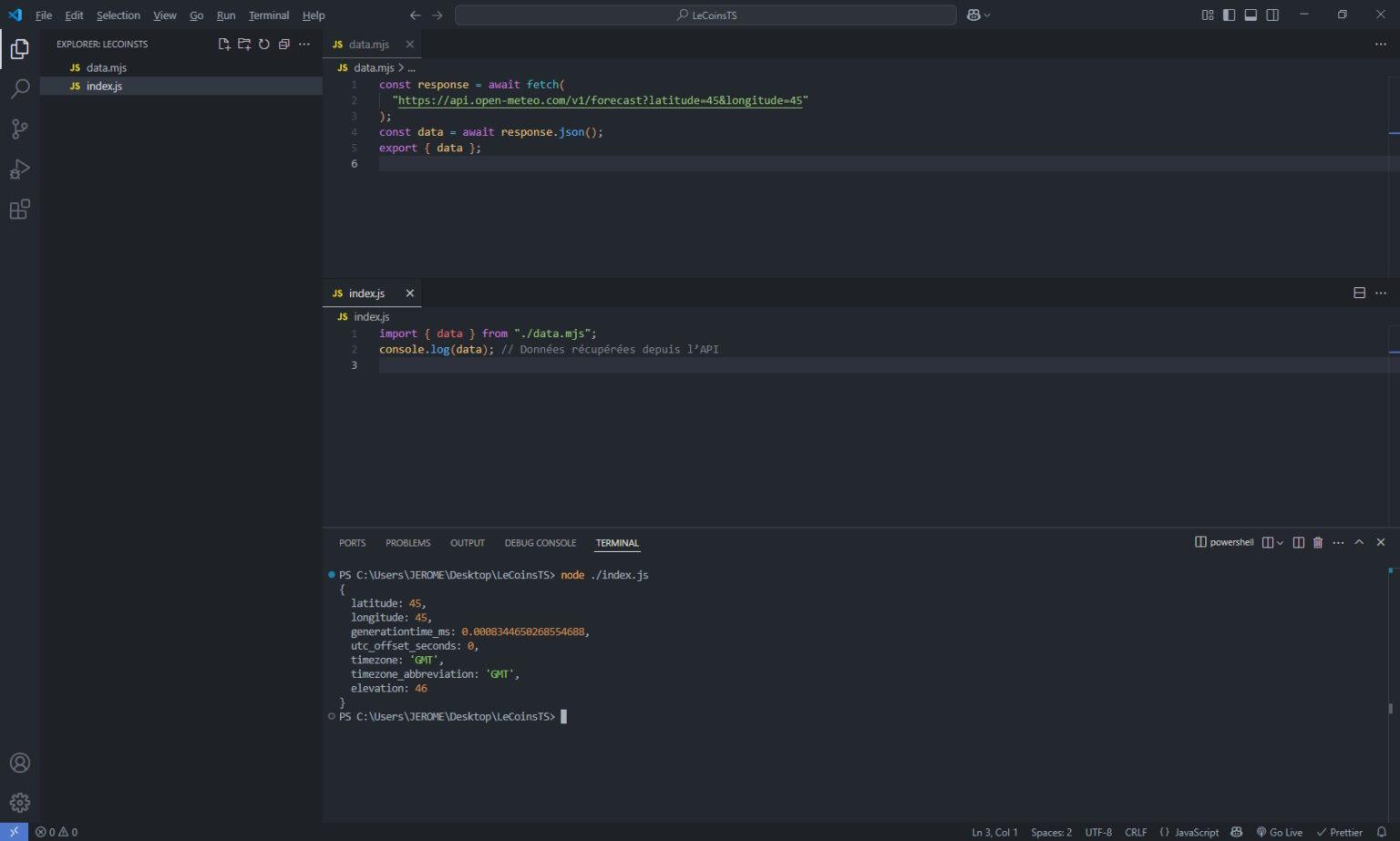Toggle the secondary side bar layout button

point(1272,15)
